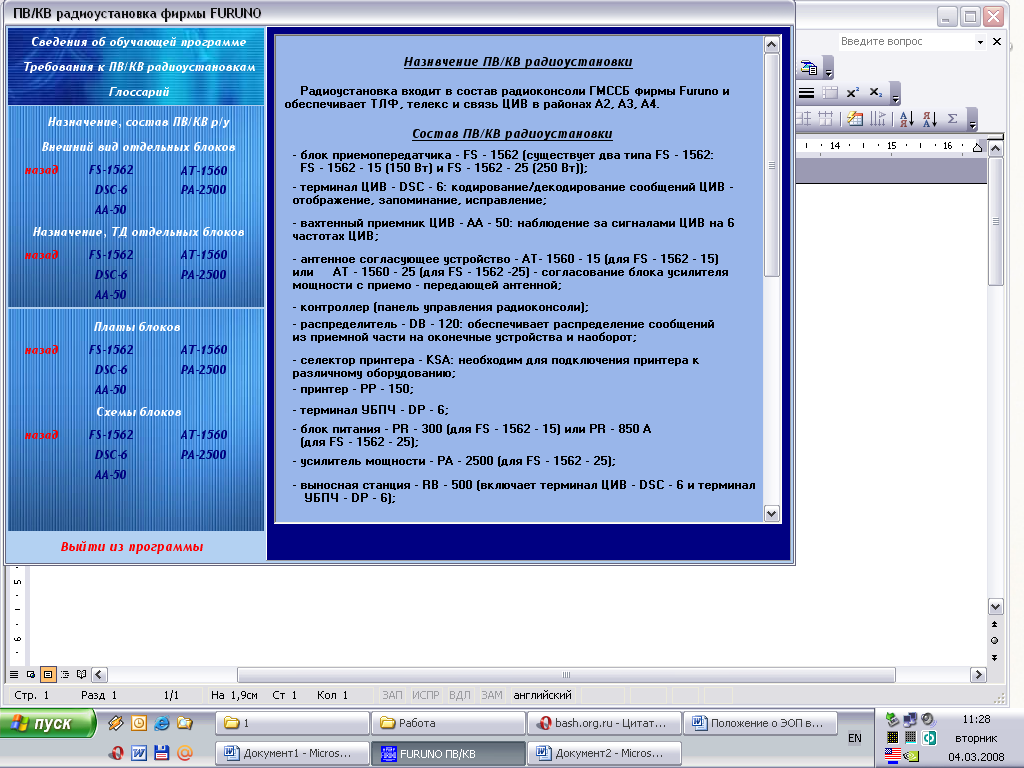Open the 'Глоссарий' section
The image size is (1024, 768).
coord(138,92)
